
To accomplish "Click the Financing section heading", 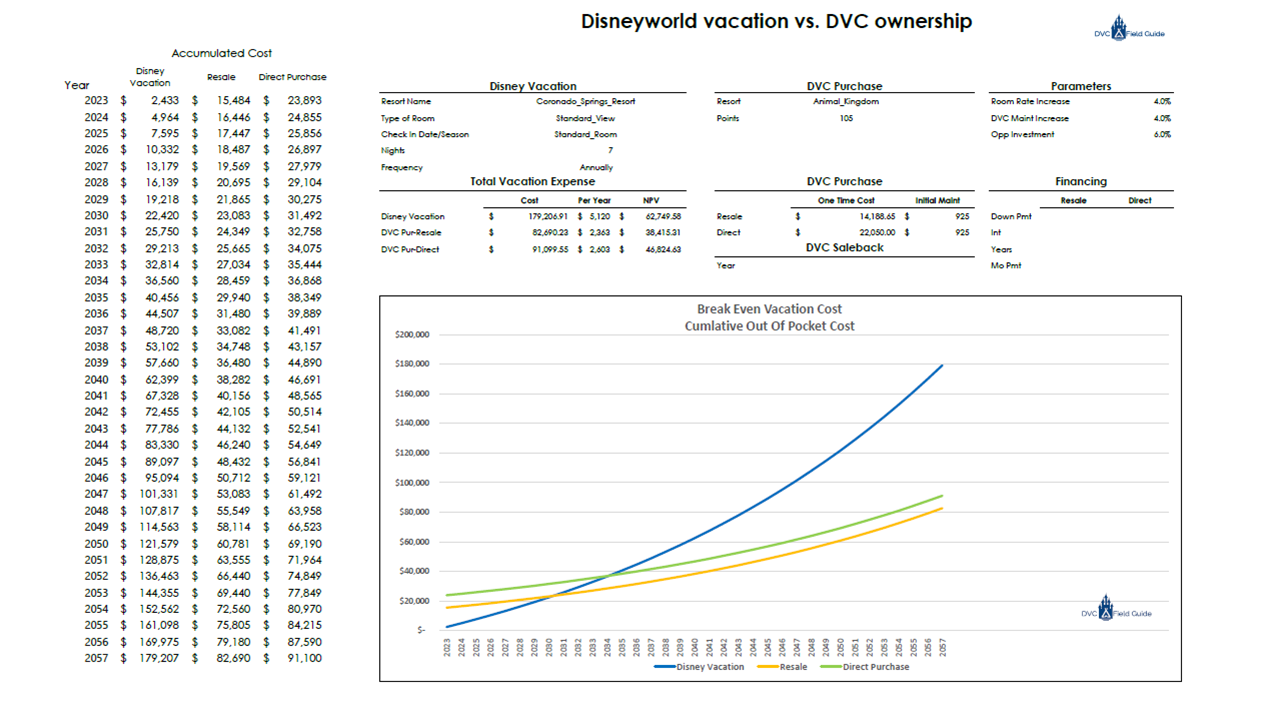I will click(x=1081, y=182).
